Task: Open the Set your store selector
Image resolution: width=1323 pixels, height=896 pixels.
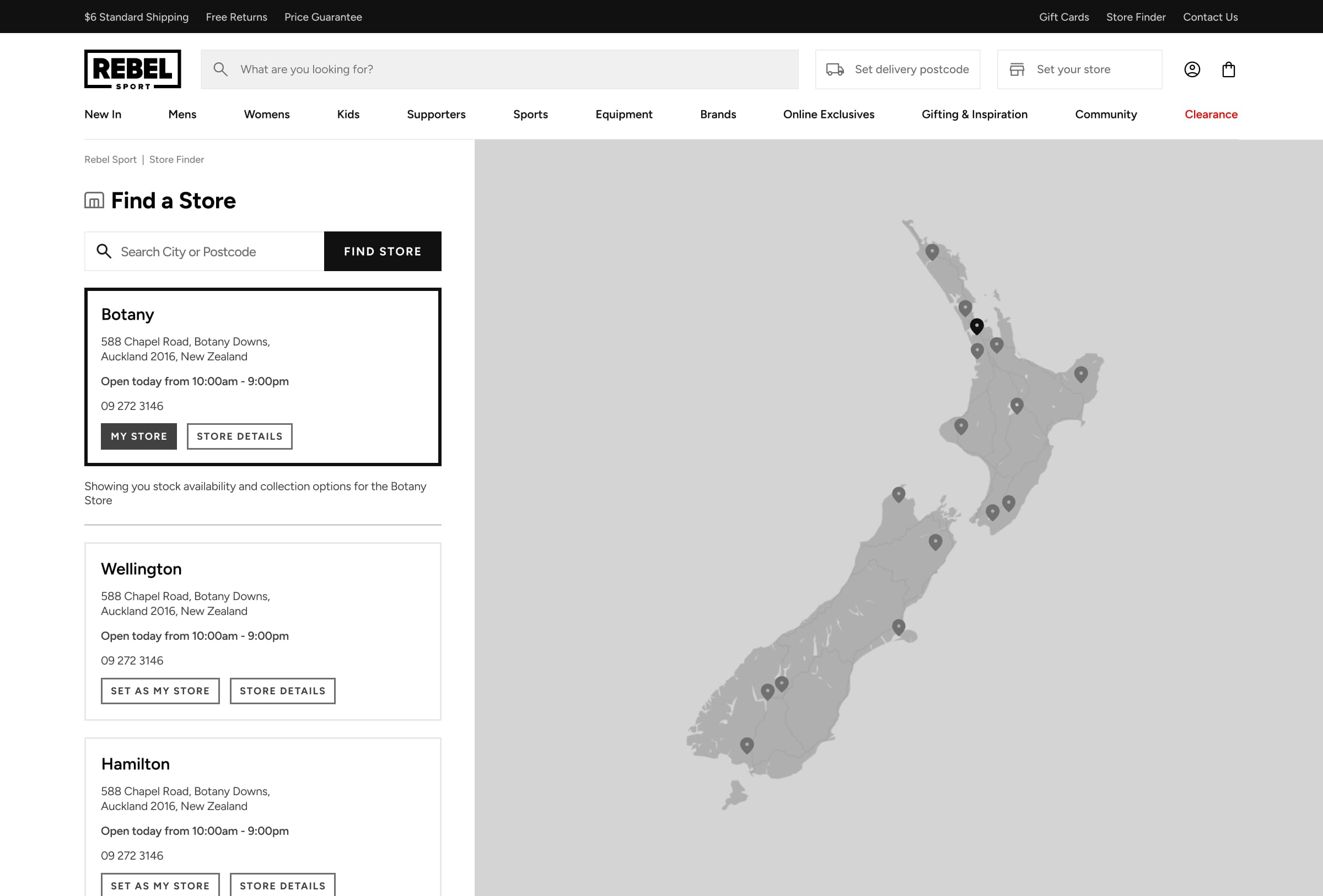Action: (x=1079, y=69)
